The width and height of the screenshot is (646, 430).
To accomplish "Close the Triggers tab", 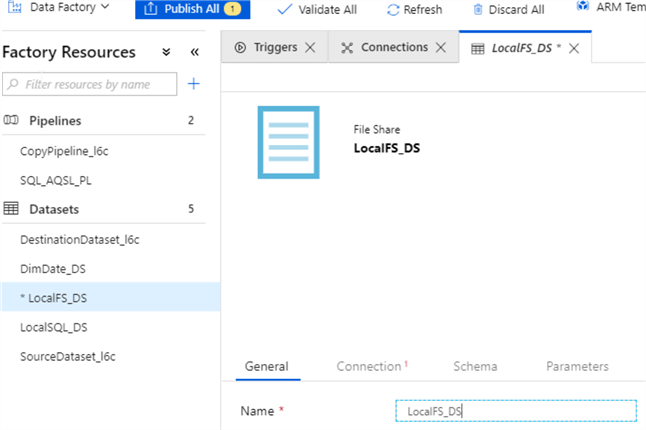I will pos(310,48).
